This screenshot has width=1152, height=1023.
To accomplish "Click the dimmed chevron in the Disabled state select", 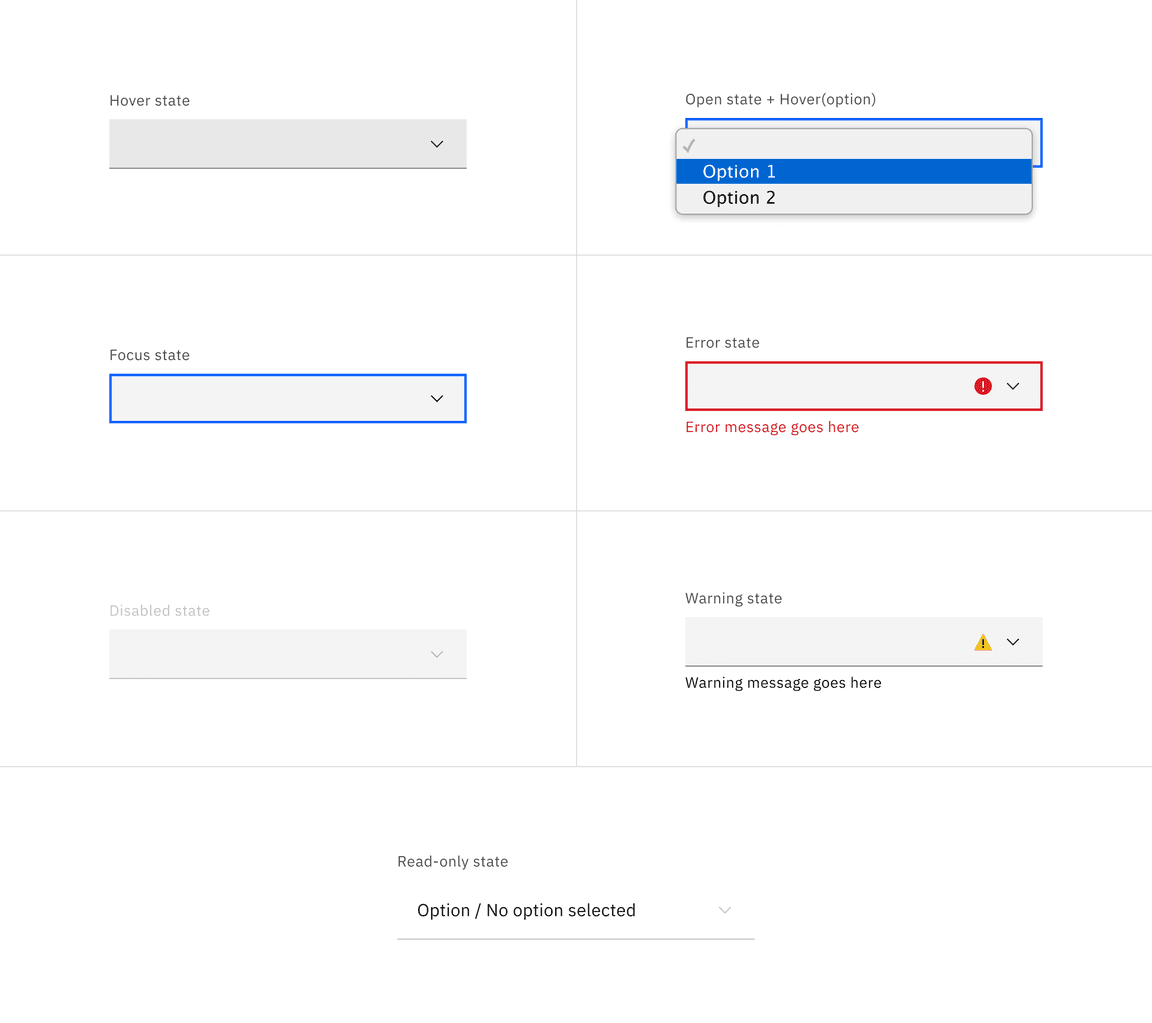I will [436, 654].
